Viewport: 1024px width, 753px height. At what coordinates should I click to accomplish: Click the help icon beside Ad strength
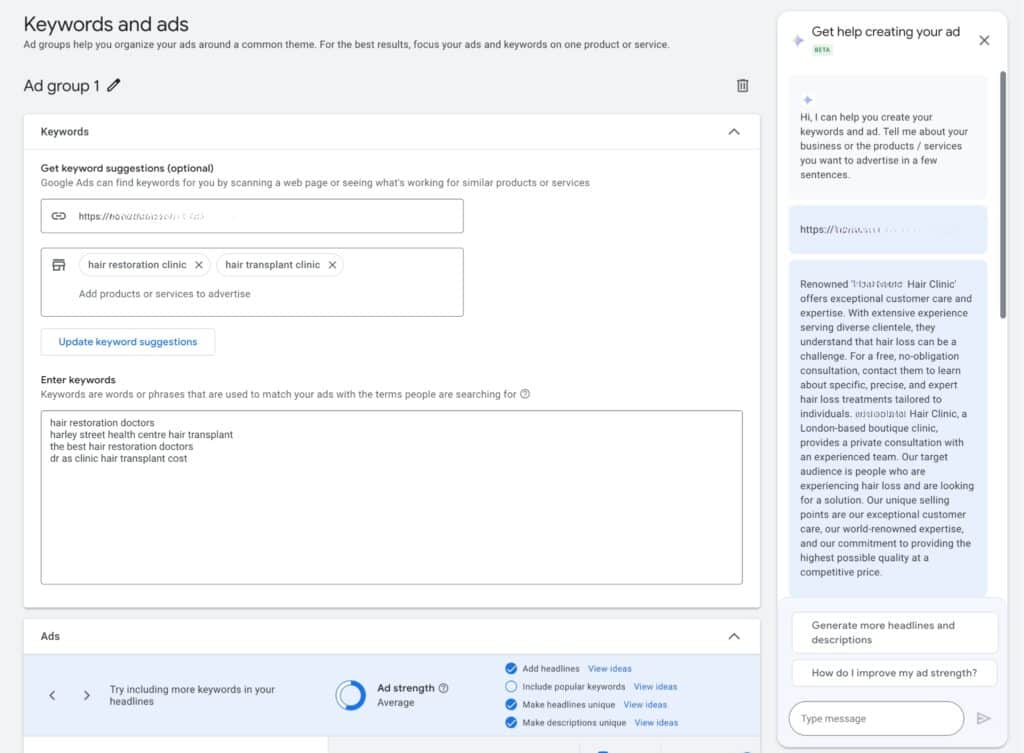click(x=444, y=688)
